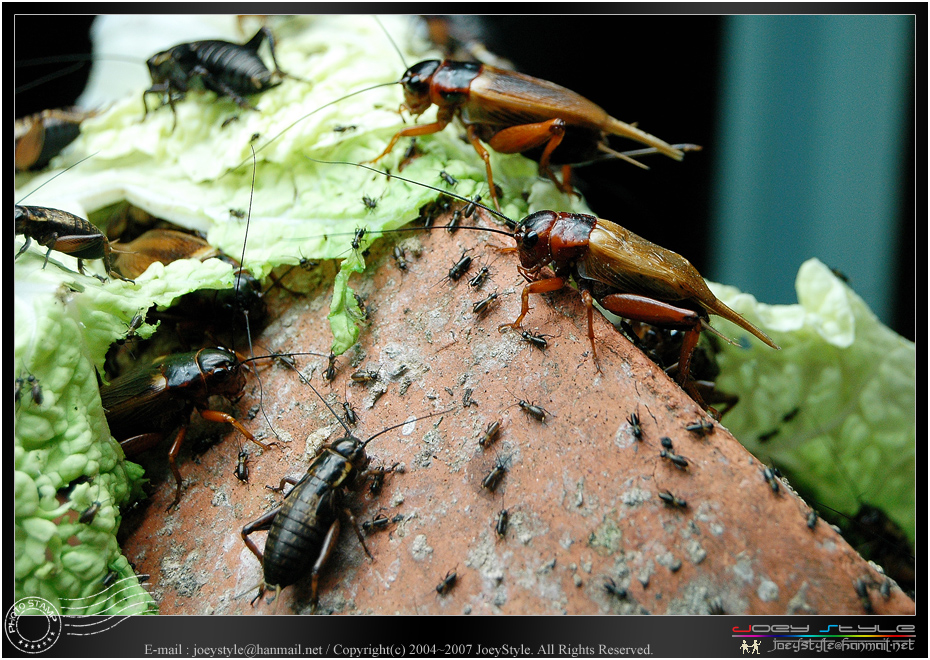Click the black cricket nymph atop the cabbage

(211, 71)
